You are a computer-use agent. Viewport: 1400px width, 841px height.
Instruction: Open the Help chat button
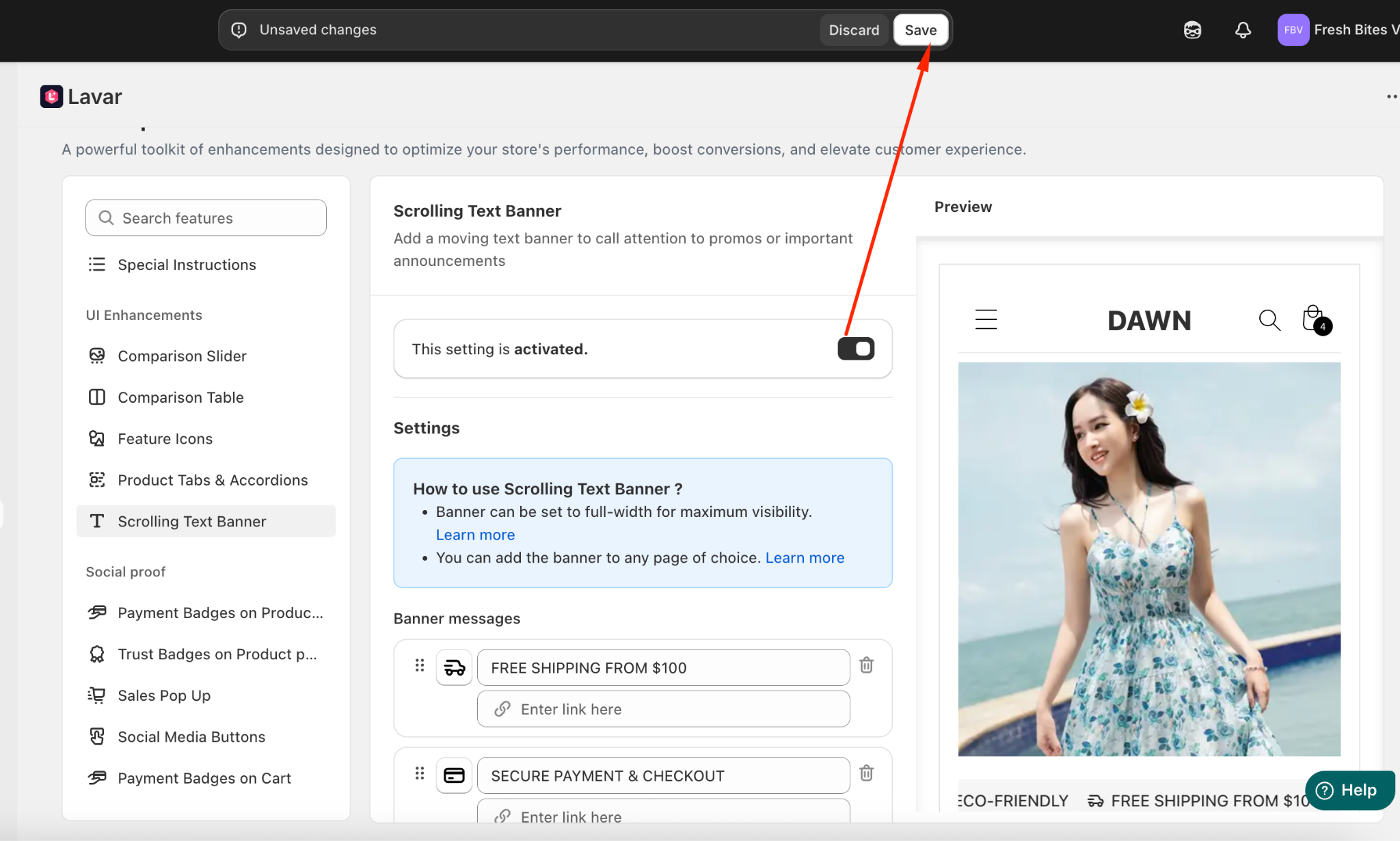pos(1349,790)
